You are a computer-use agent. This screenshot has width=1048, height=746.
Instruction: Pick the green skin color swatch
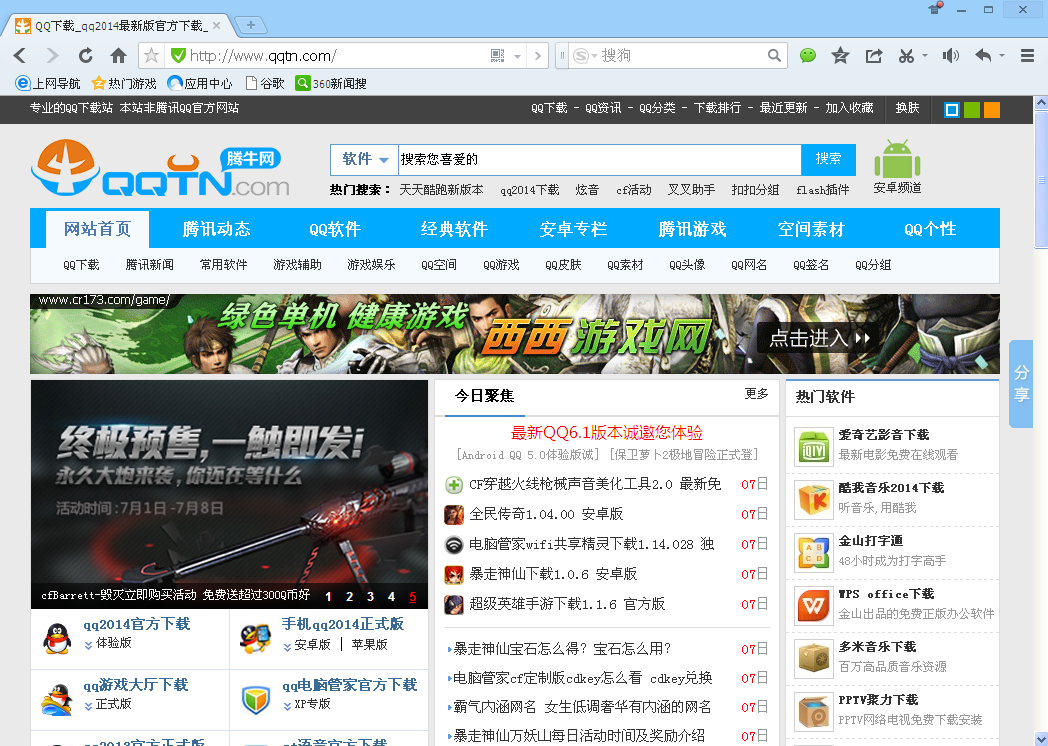971,108
